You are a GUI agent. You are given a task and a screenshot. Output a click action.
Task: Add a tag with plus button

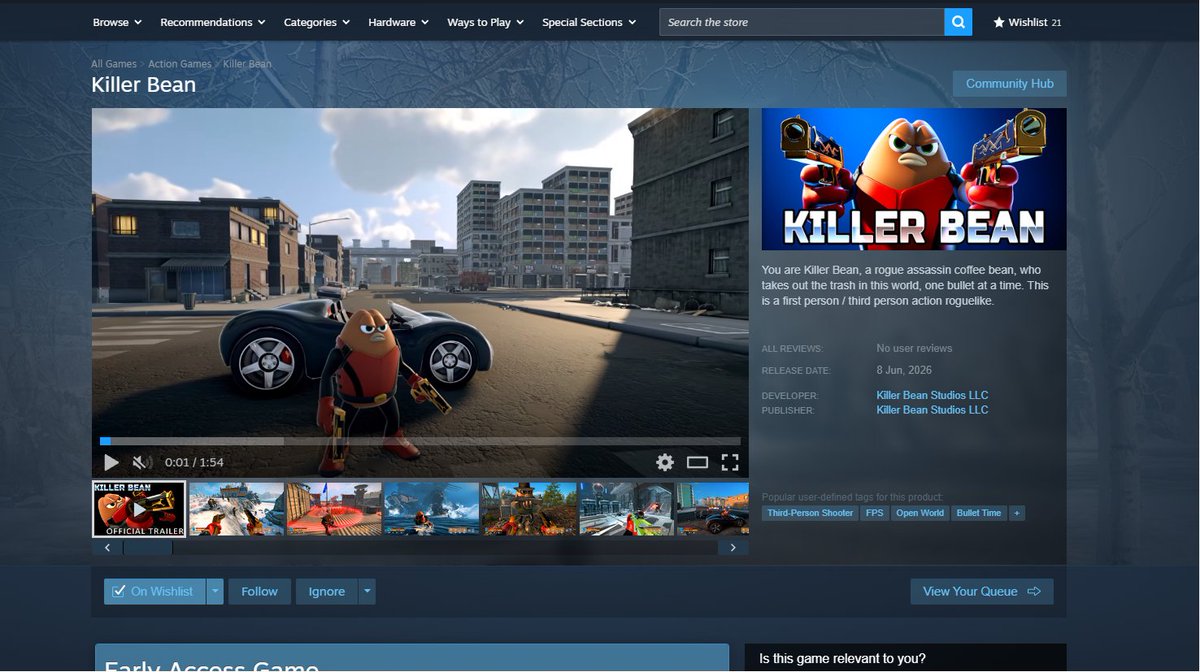tap(1017, 513)
